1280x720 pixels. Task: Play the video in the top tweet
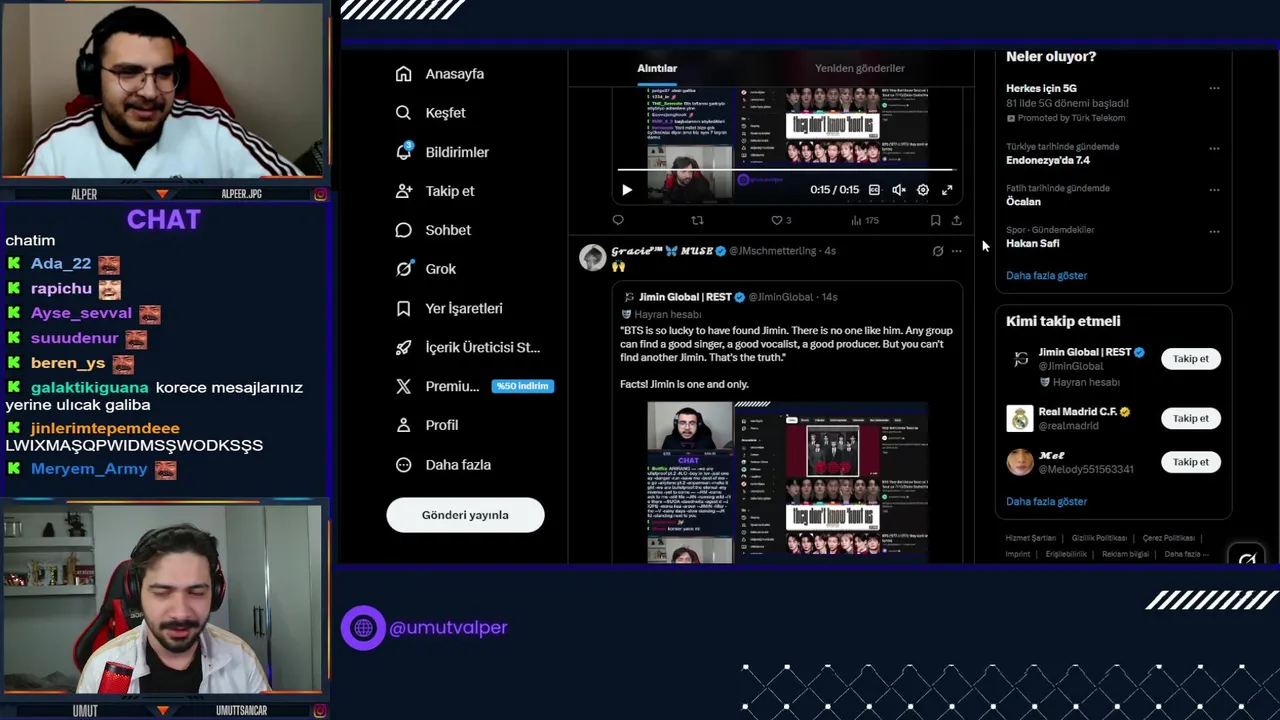tap(627, 190)
